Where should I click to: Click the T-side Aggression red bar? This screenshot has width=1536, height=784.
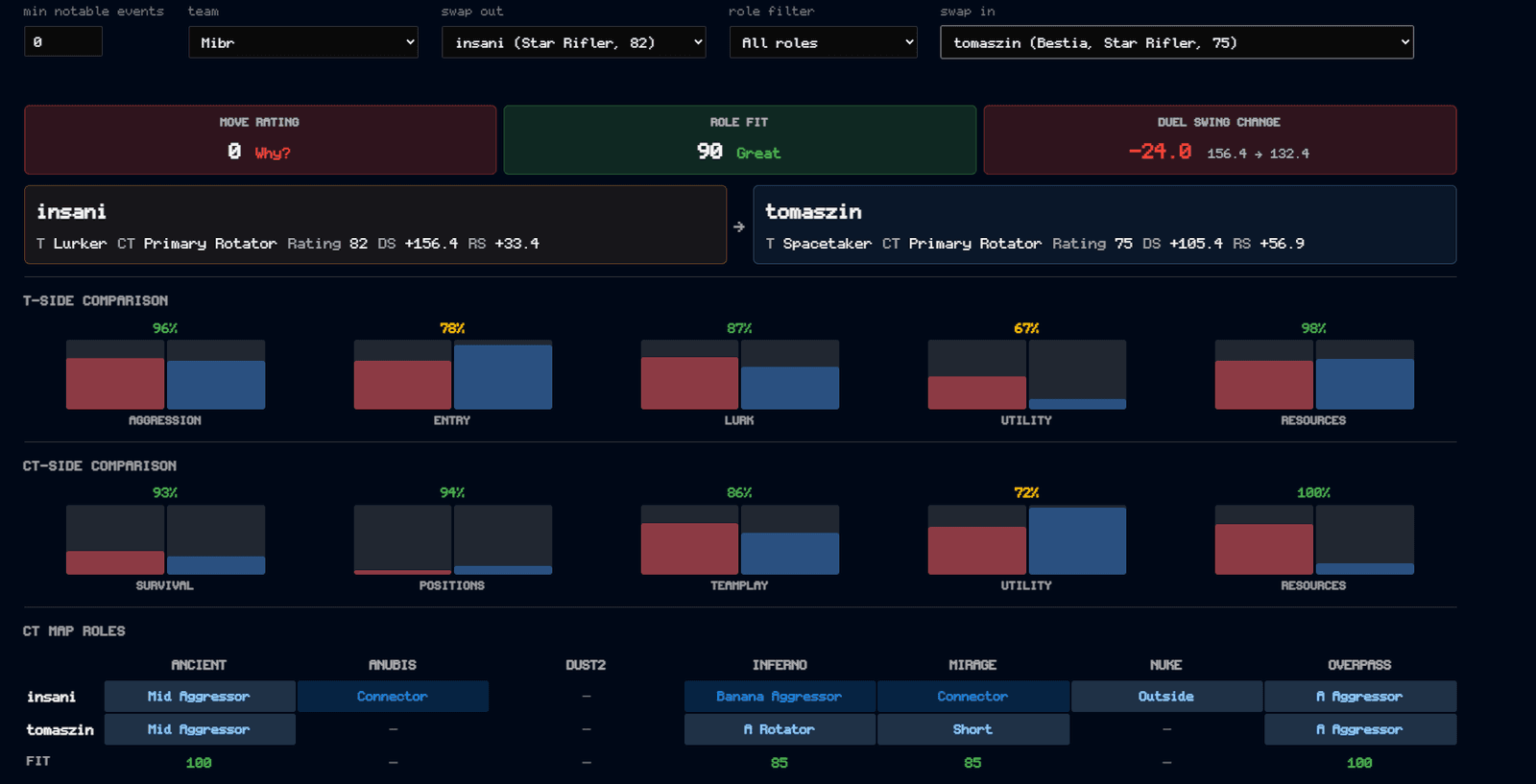115,384
